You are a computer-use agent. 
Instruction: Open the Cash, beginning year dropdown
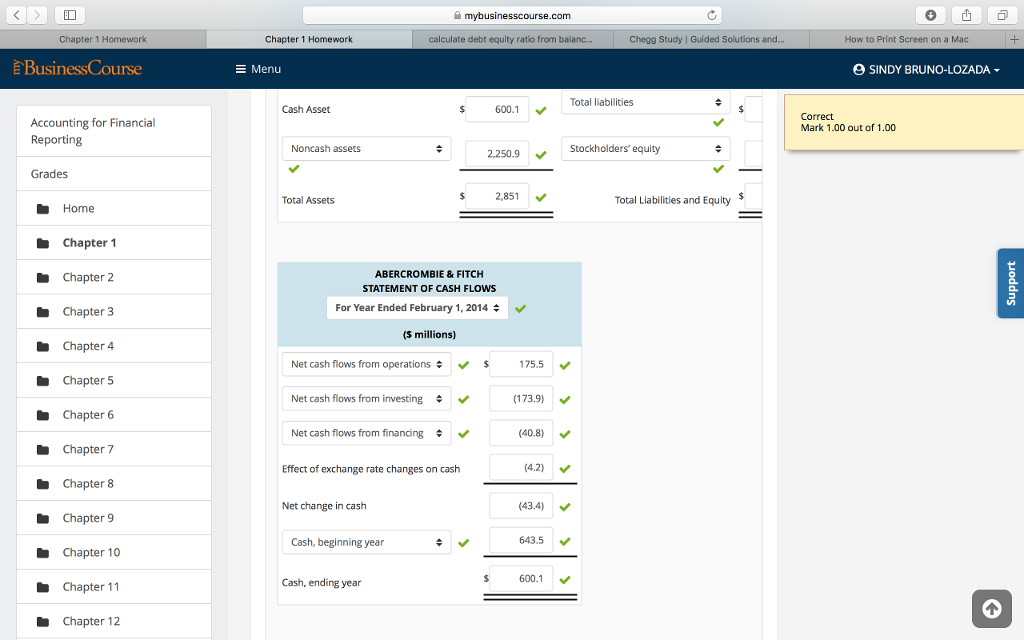(366, 542)
